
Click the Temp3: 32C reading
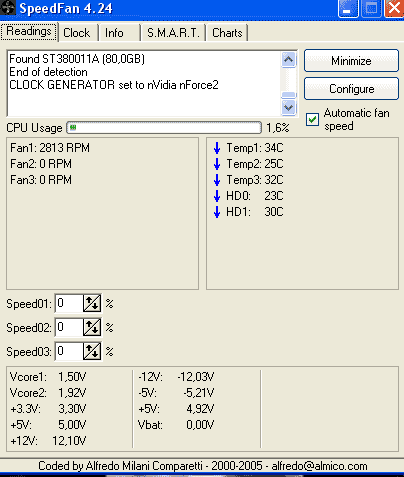pyautogui.click(x=255, y=180)
